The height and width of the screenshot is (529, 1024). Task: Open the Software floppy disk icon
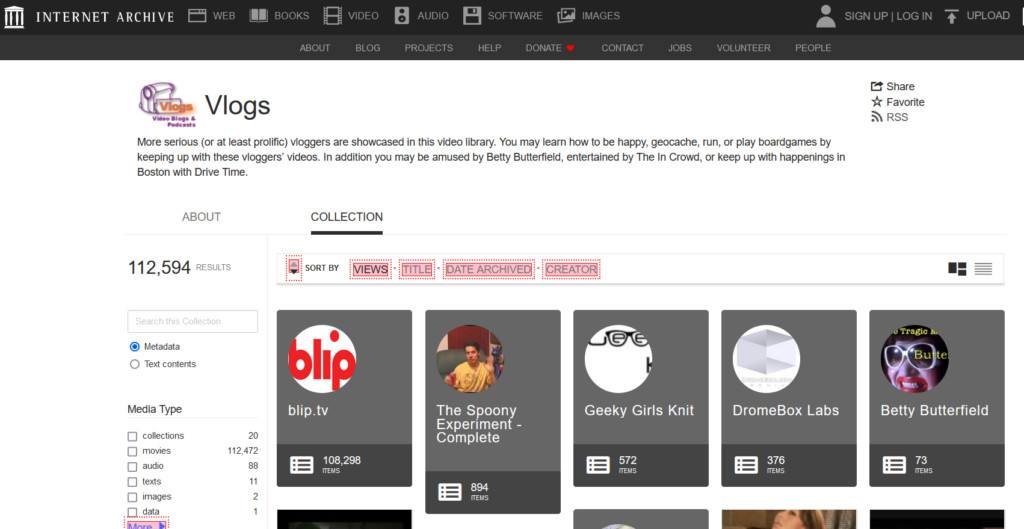click(x=472, y=16)
